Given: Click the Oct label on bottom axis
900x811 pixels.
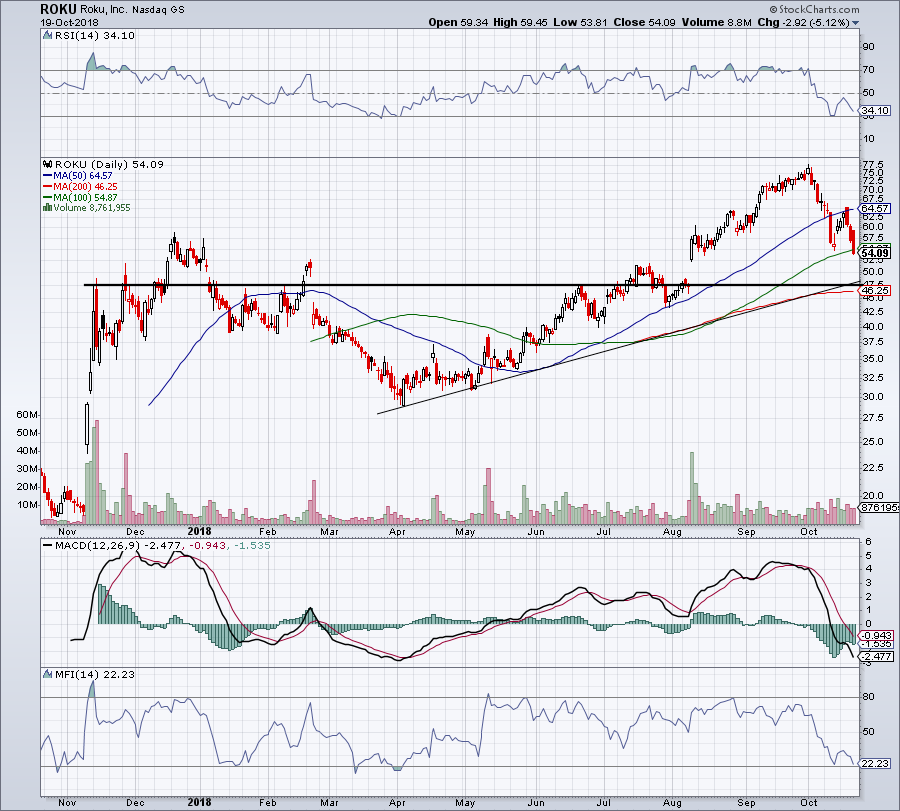Looking at the screenshot, I should [809, 802].
